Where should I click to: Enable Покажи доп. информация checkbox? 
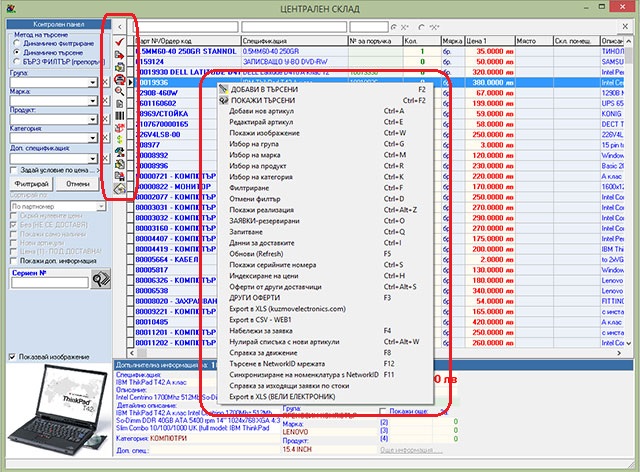[x=14, y=260]
